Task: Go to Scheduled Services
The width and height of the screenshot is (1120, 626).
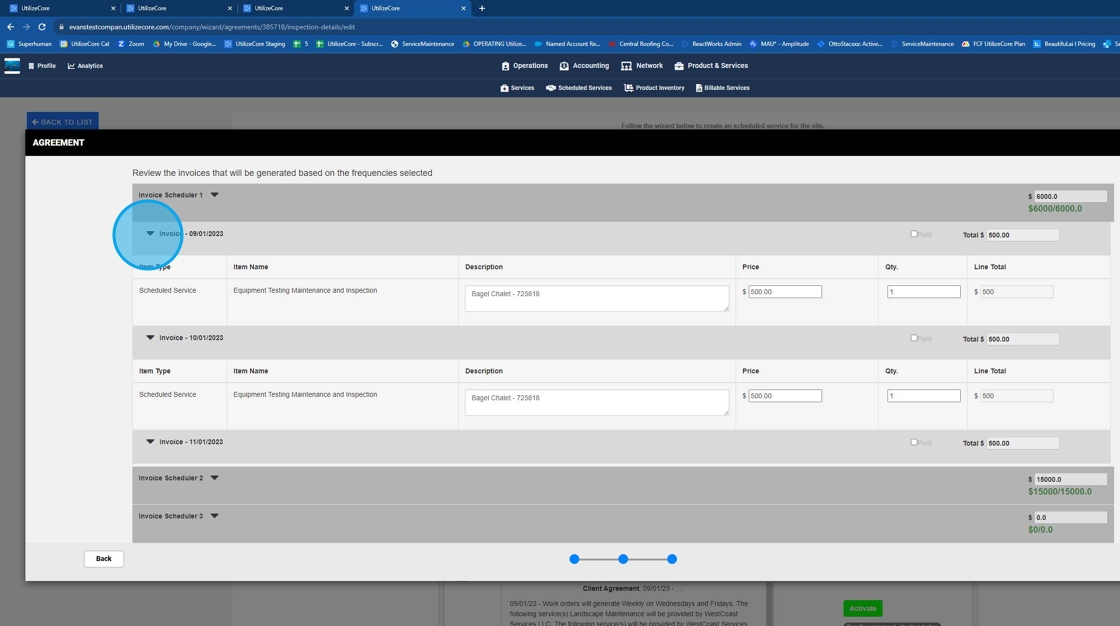Action: pos(579,88)
